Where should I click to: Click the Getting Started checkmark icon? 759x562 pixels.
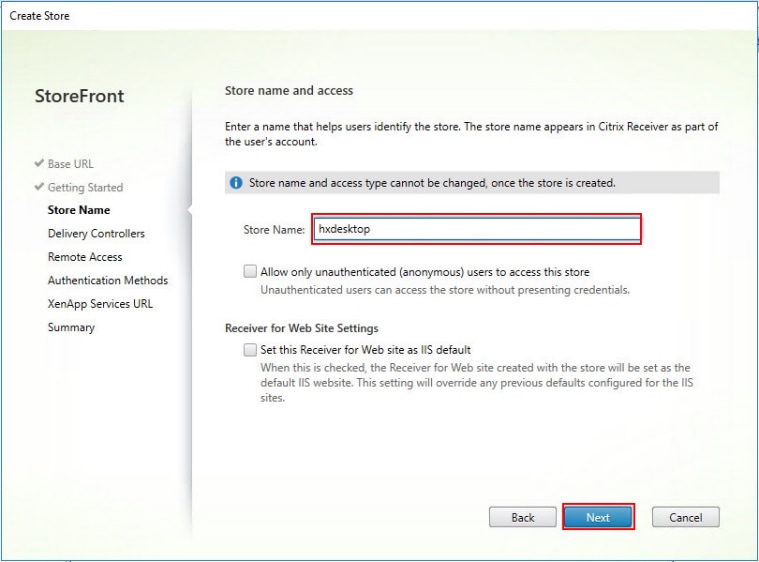[x=39, y=186]
